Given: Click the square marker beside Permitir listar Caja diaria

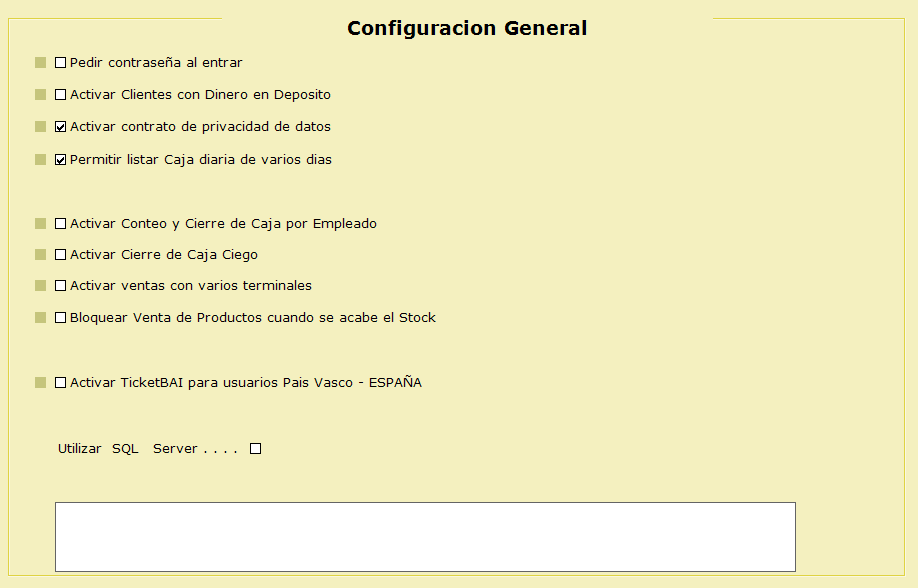Looking at the screenshot, I should click(41, 159).
